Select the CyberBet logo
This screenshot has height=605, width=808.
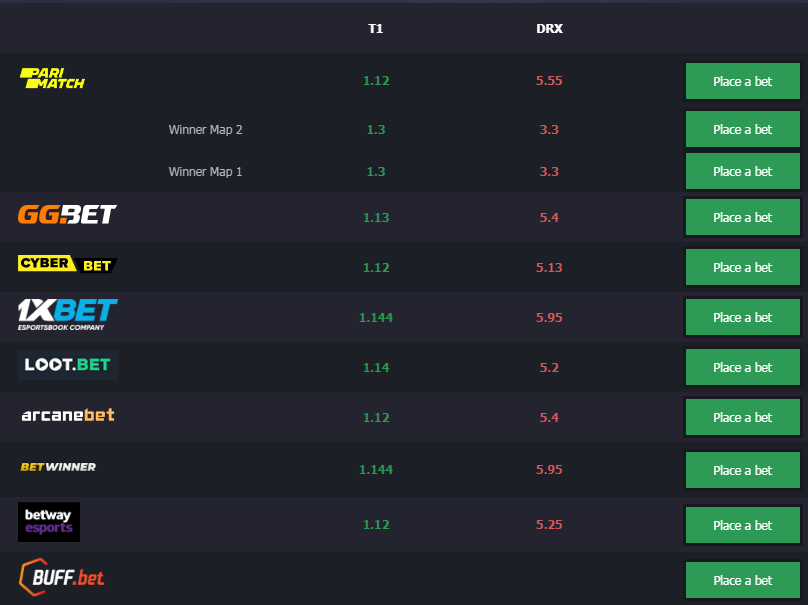pos(68,264)
